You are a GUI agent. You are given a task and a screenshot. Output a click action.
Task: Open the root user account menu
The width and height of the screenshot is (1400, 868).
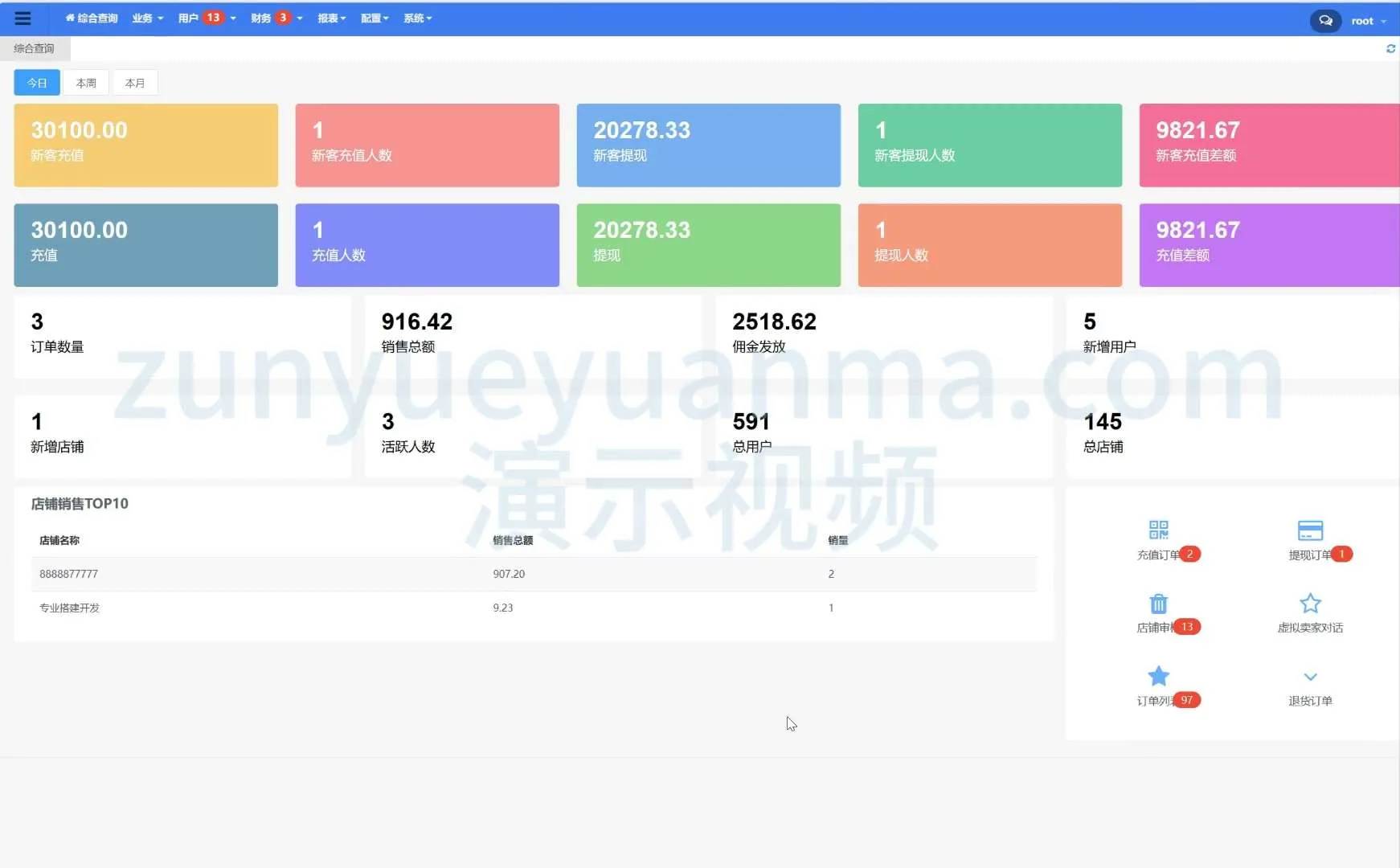click(1367, 21)
